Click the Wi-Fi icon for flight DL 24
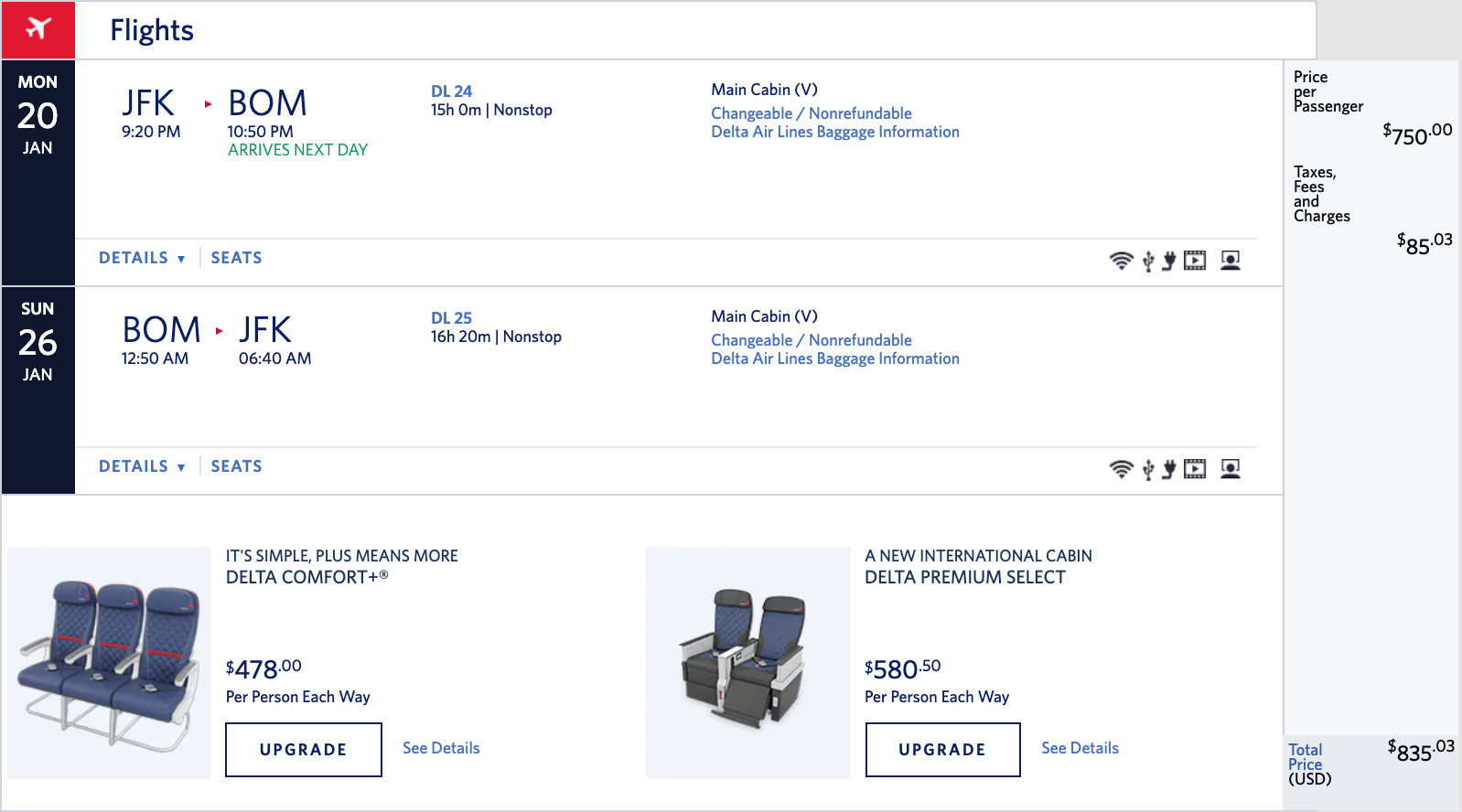This screenshot has width=1462, height=812. click(x=1121, y=261)
